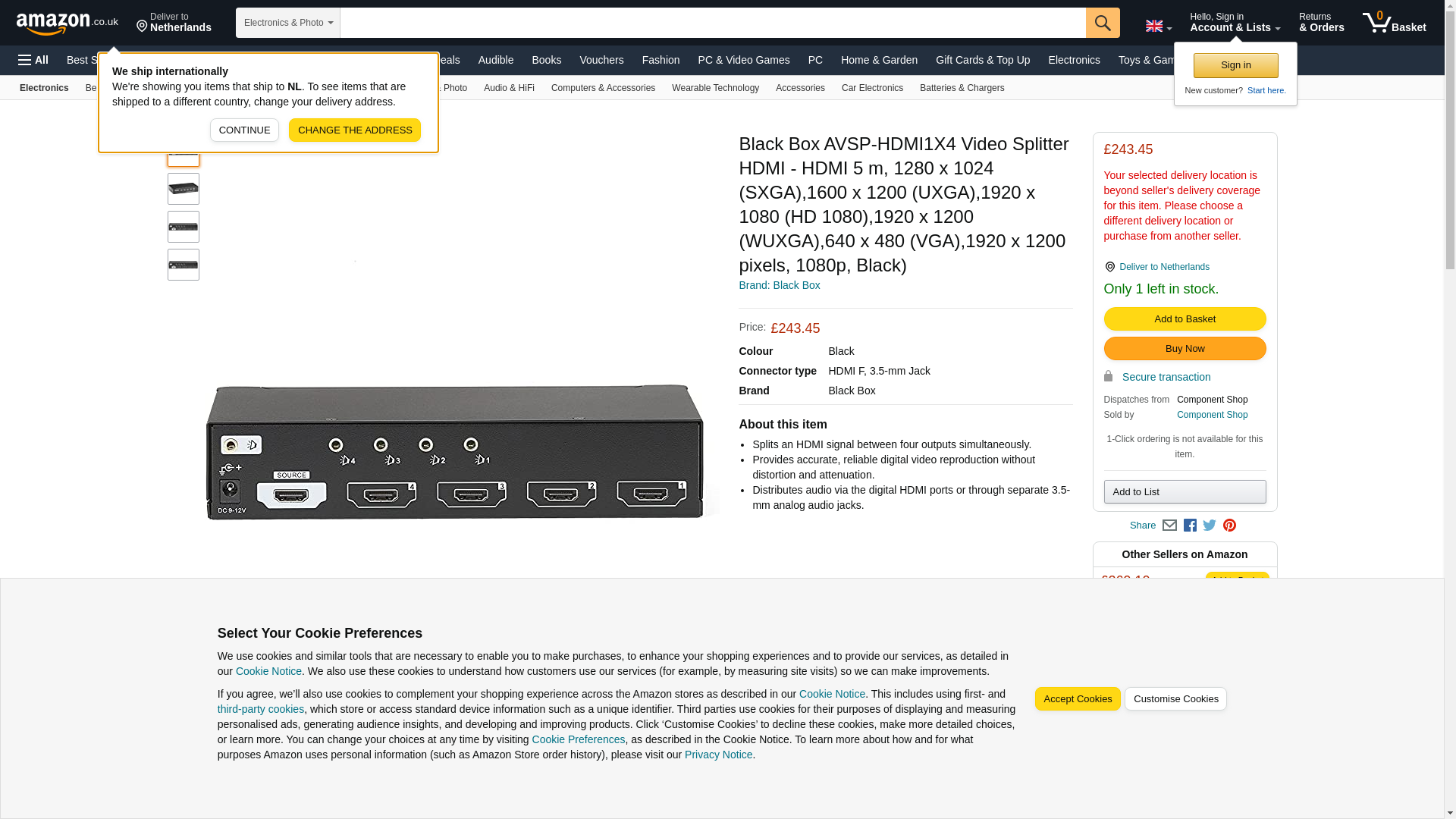Open the Vouchers nav item
Image resolution: width=1456 pixels, height=819 pixels.
(601, 60)
